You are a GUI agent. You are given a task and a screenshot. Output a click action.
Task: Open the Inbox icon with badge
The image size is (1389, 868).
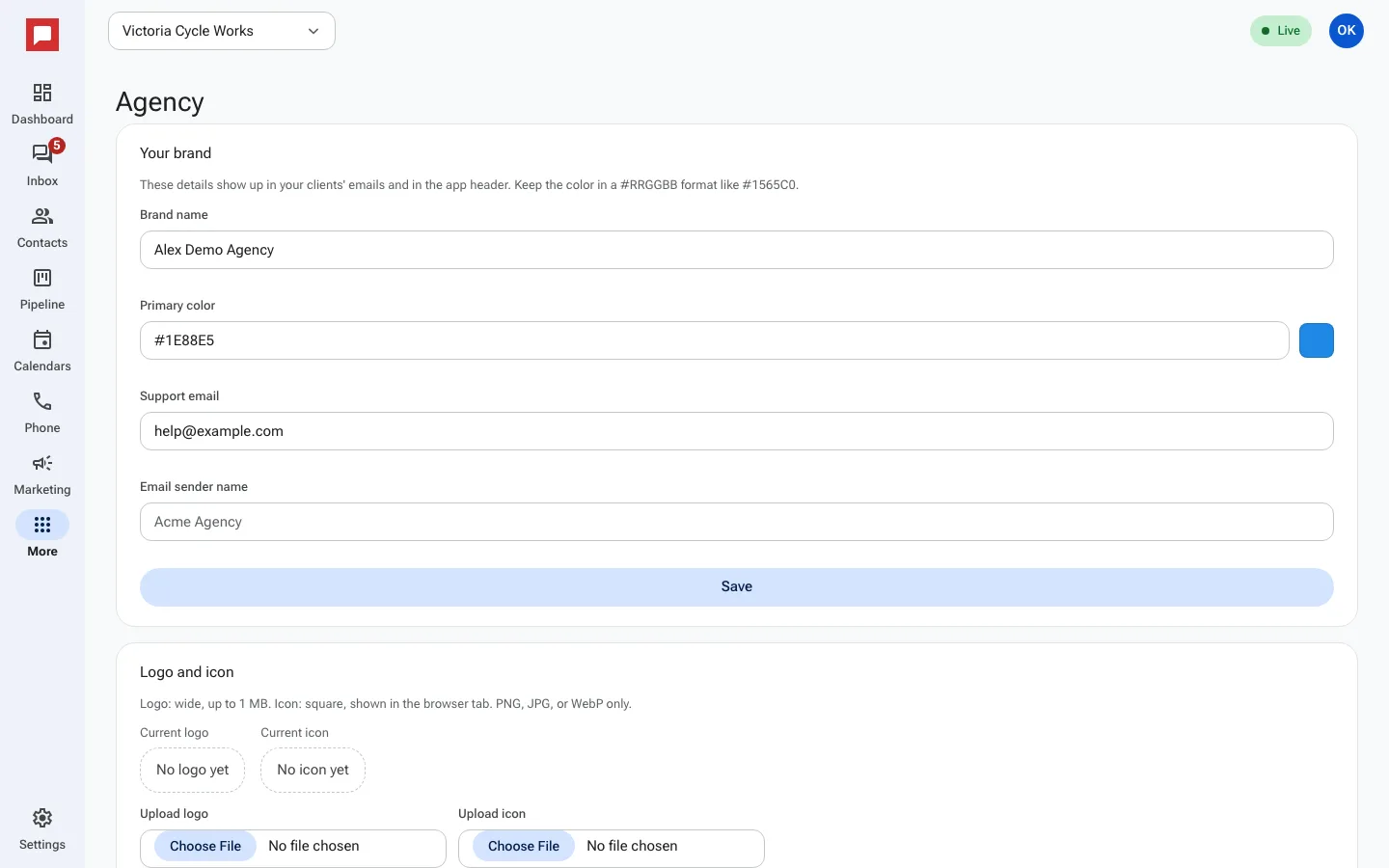(x=42, y=154)
